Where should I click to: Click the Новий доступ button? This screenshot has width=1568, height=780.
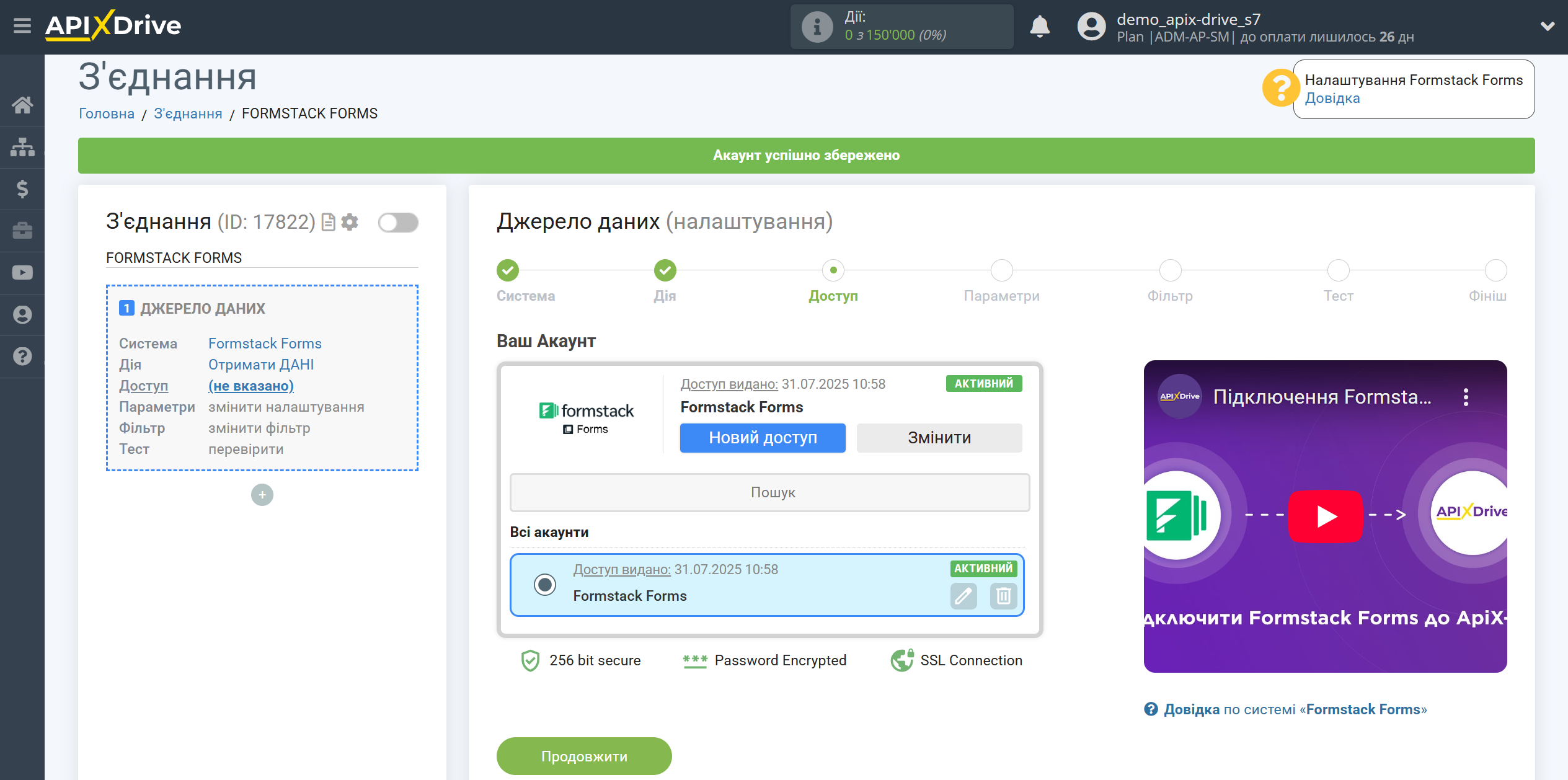763,438
